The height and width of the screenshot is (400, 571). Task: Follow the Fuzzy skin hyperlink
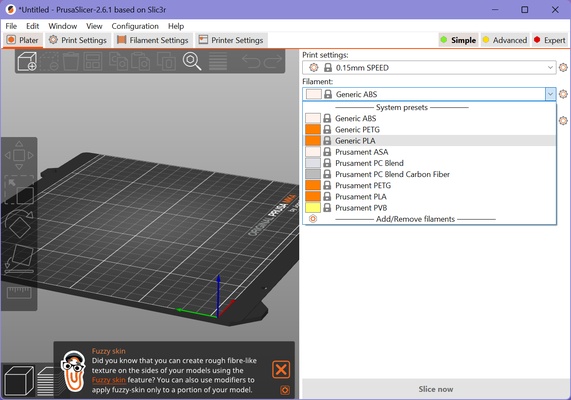pyautogui.click(x=109, y=380)
